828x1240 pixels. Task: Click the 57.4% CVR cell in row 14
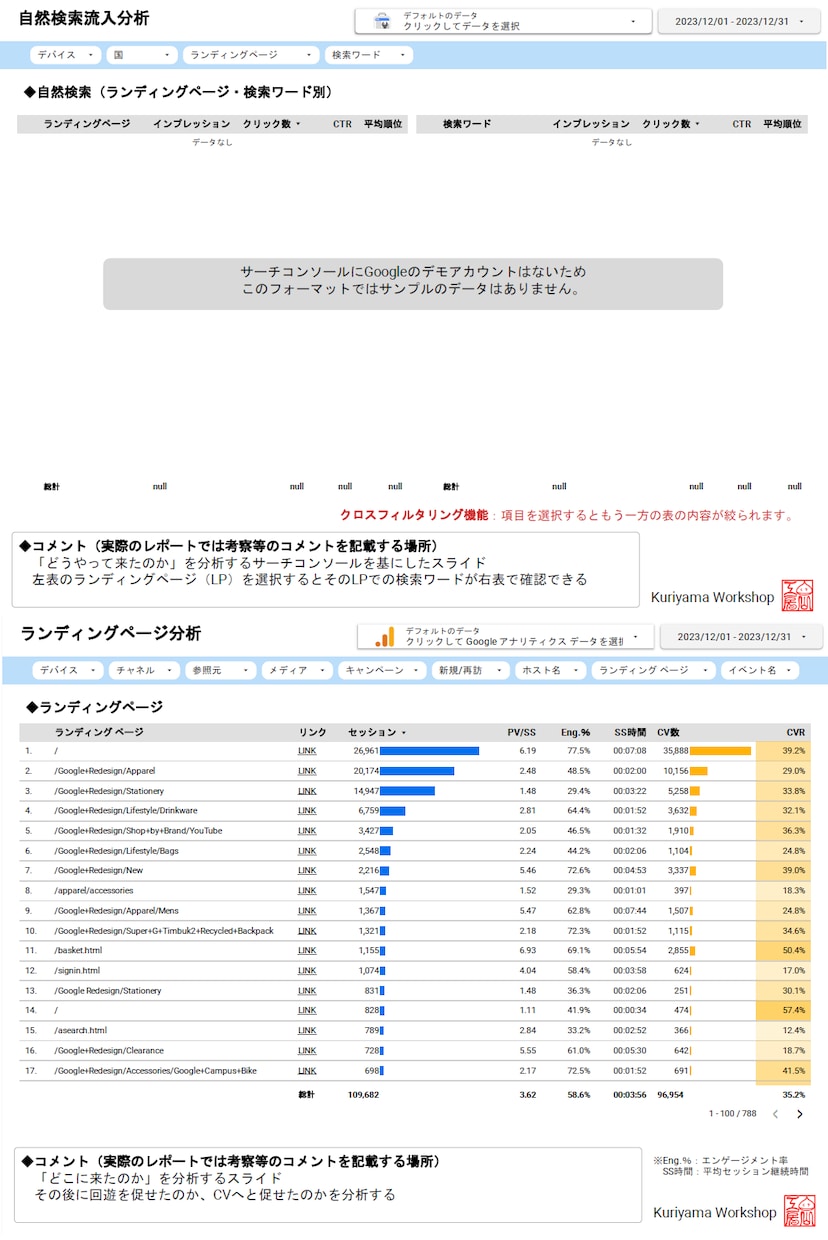pyautogui.click(x=783, y=1011)
